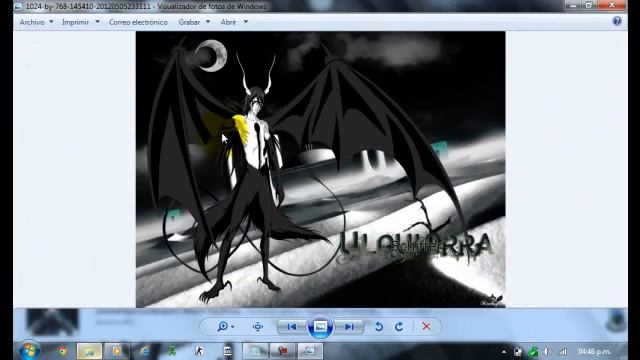Fit the image to actual size

pyautogui.click(x=258, y=327)
